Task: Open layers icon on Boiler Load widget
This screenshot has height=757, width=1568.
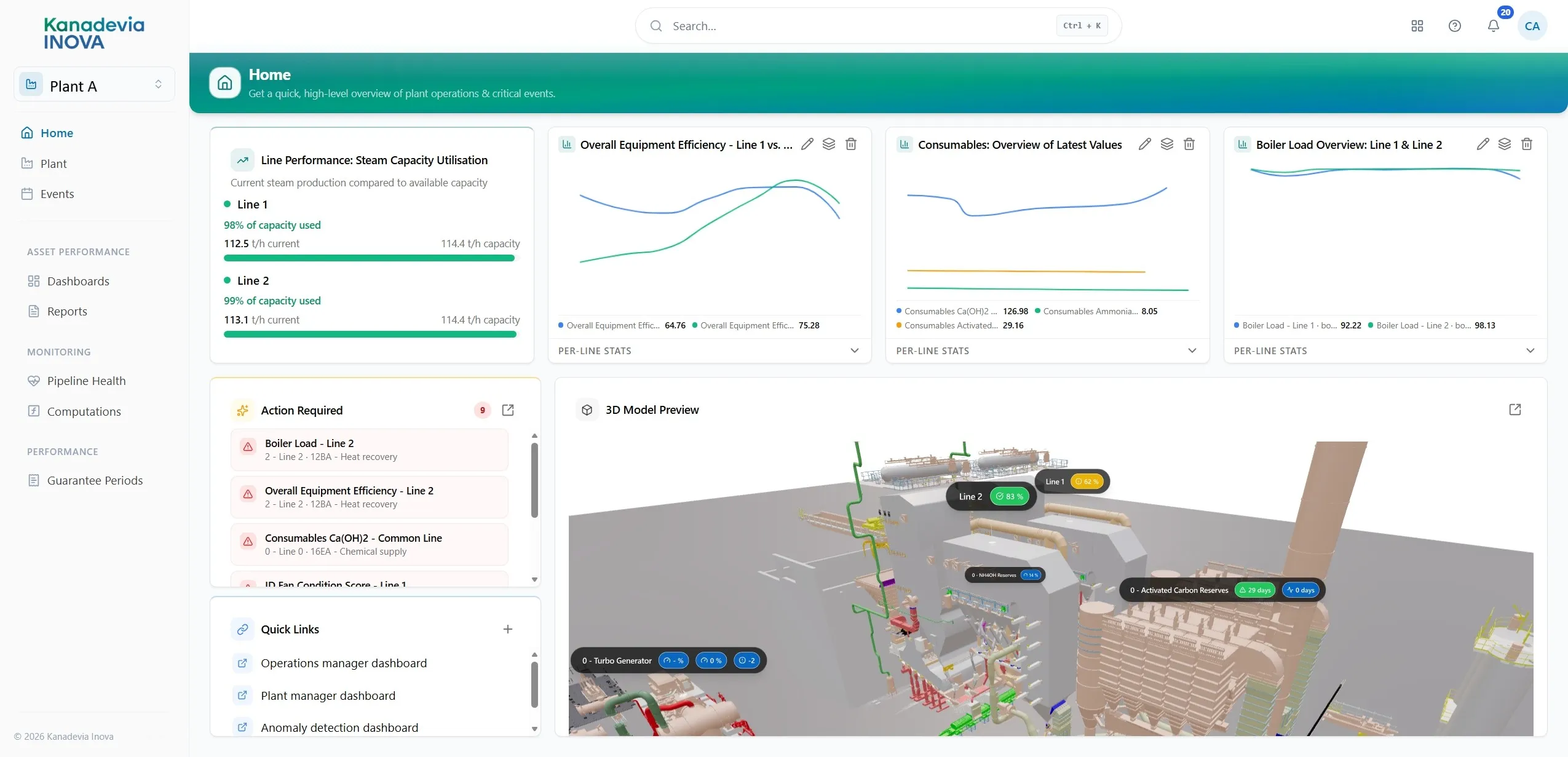Action: click(x=1505, y=144)
